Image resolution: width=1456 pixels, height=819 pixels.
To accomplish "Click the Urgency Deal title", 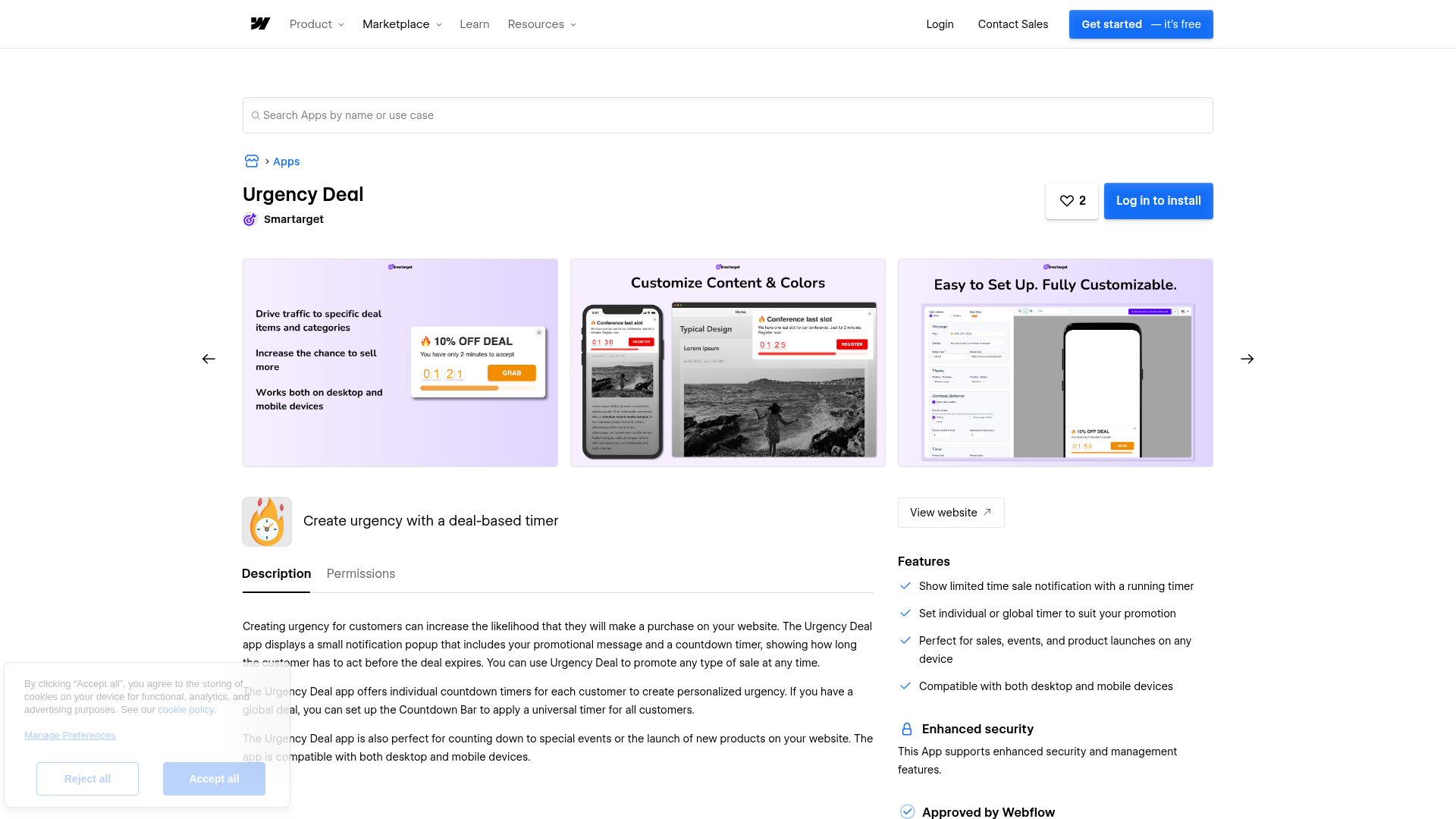I will click(x=303, y=195).
